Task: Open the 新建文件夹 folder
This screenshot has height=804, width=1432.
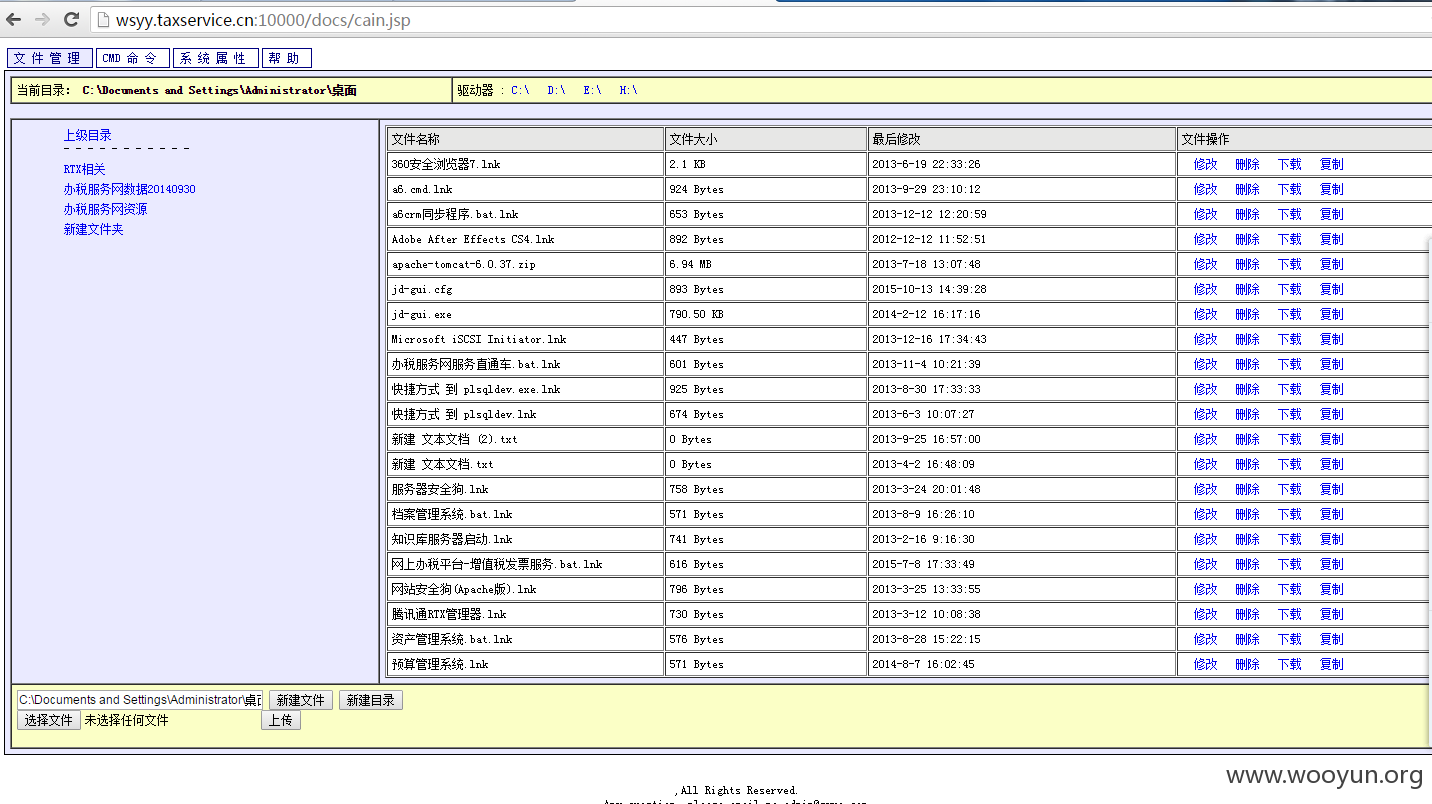Action: pos(93,229)
